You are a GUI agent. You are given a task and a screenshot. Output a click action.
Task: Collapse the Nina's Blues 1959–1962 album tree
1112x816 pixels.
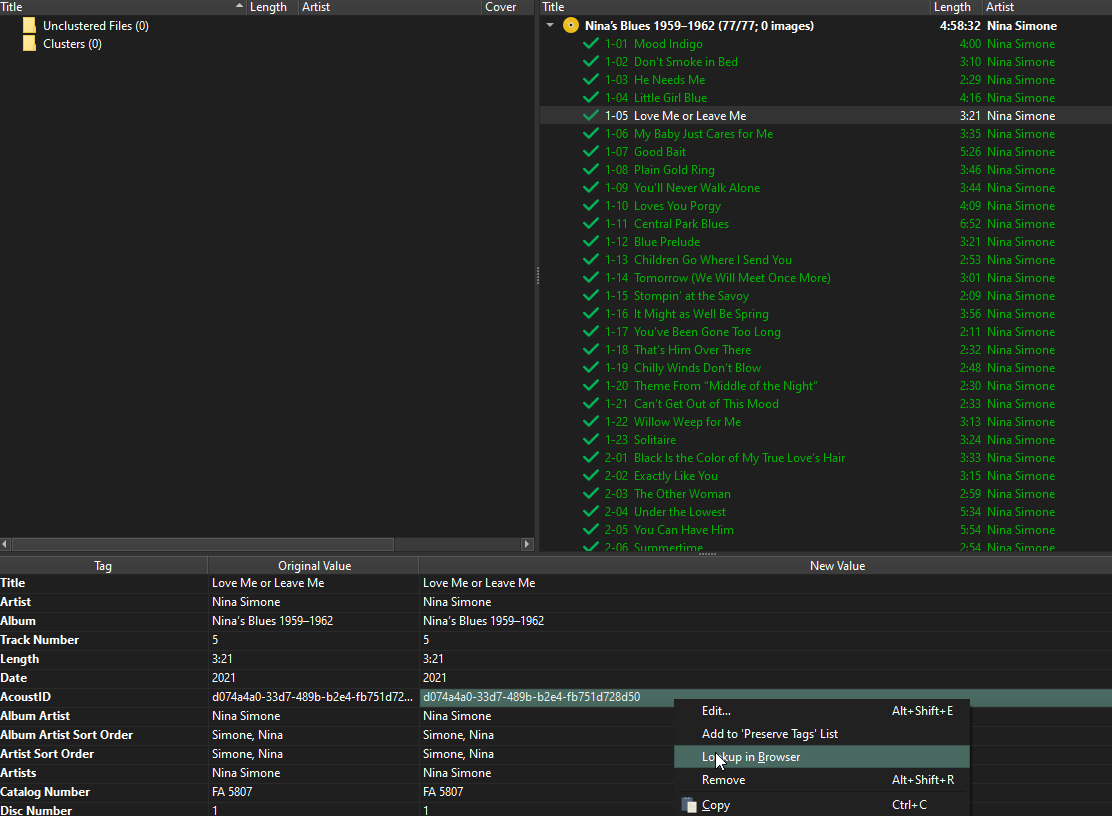tap(550, 26)
